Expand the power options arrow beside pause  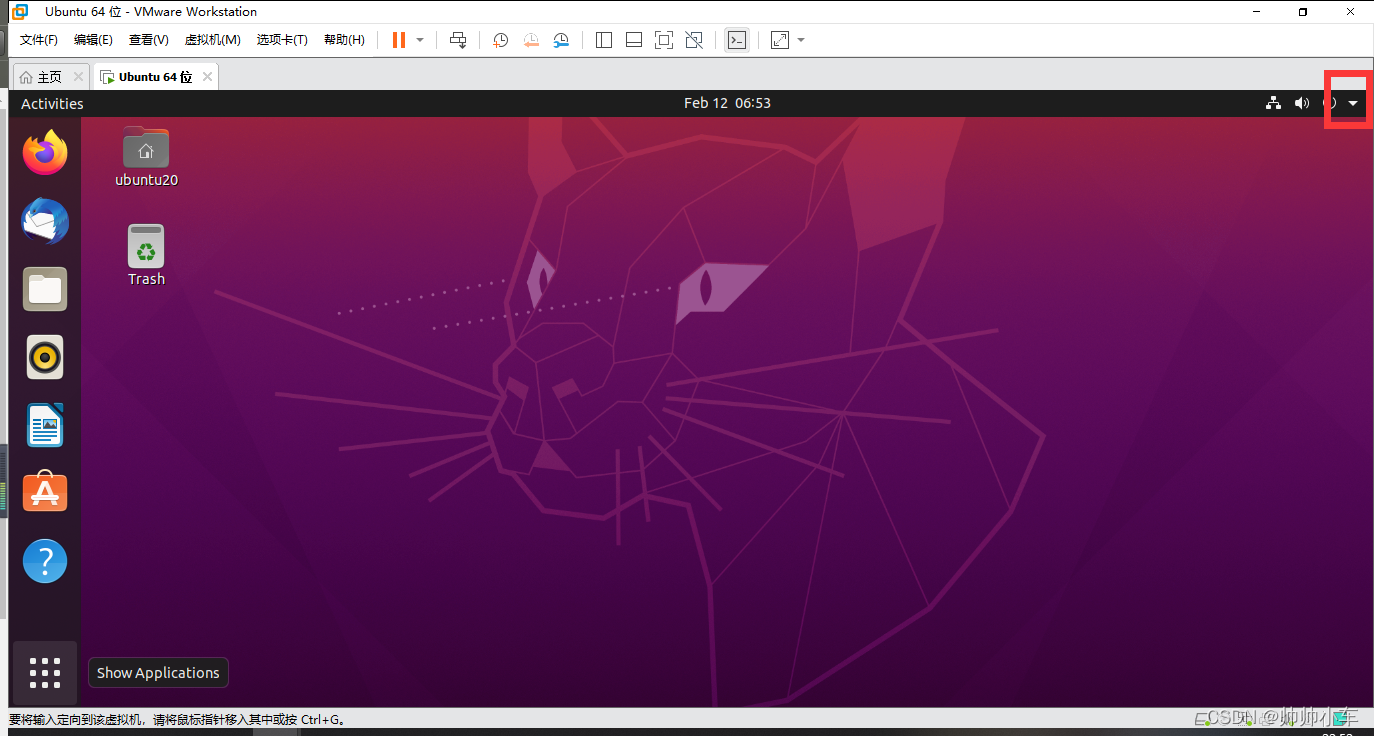(420, 40)
